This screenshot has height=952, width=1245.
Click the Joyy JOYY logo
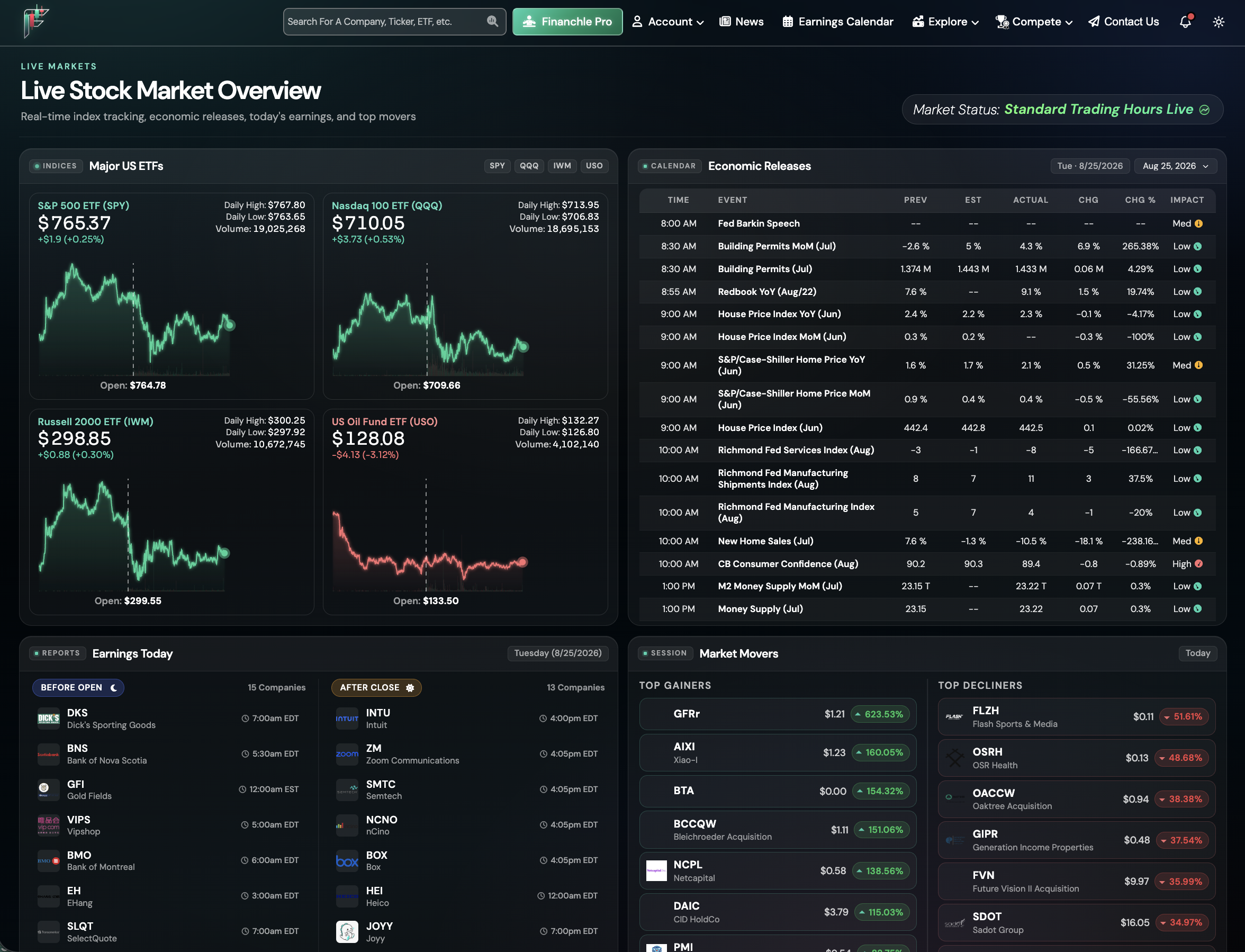[347, 931]
